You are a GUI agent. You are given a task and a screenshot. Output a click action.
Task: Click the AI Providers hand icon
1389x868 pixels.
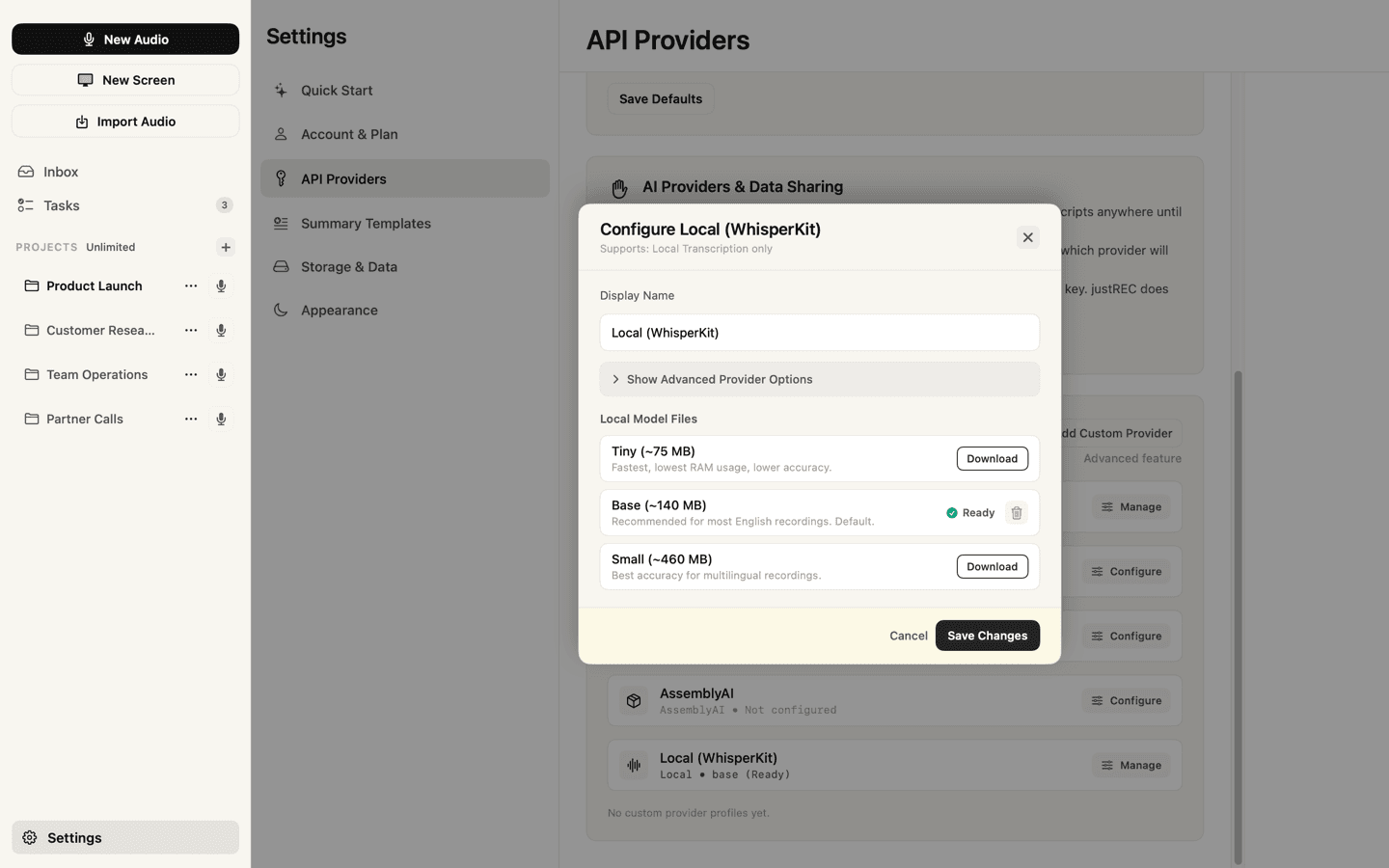point(619,188)
